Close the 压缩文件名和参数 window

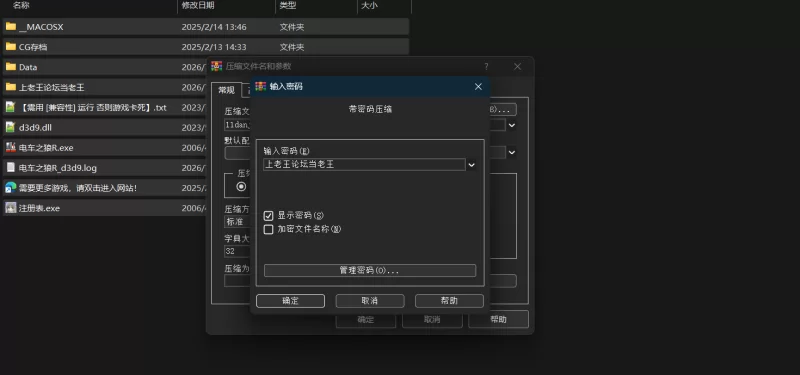click(x=517, y=66)
